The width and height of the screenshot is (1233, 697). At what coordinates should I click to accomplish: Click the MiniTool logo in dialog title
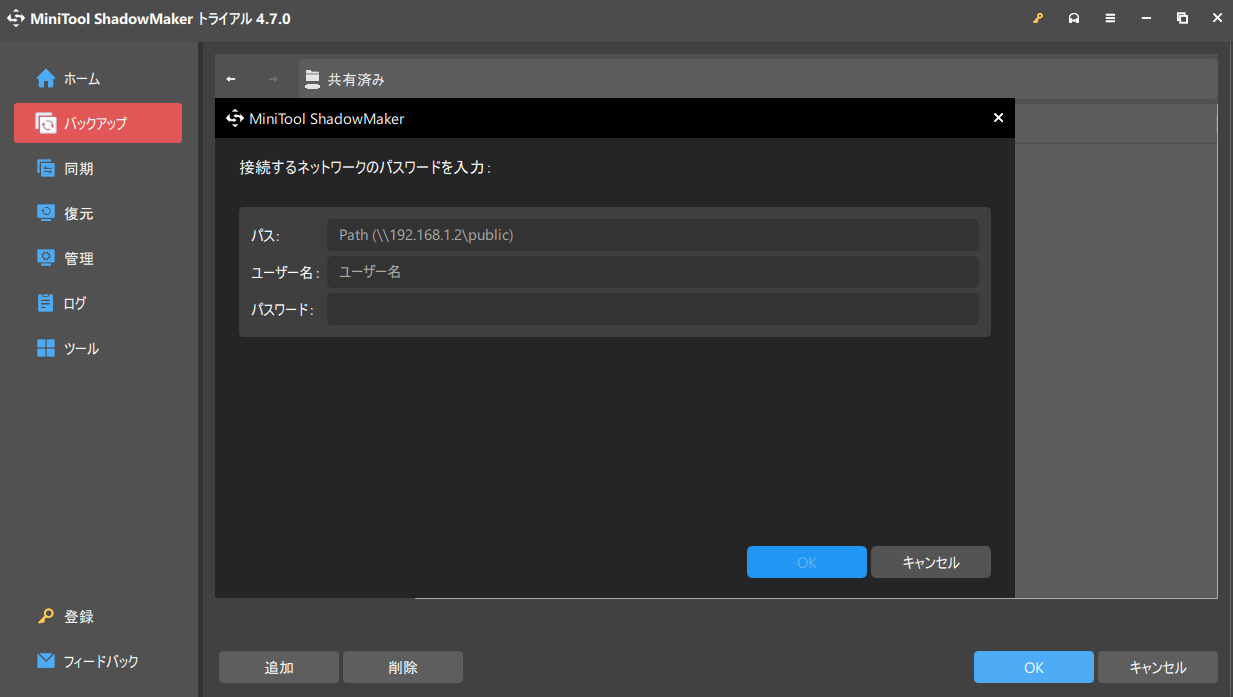click(x=235, y=118)
